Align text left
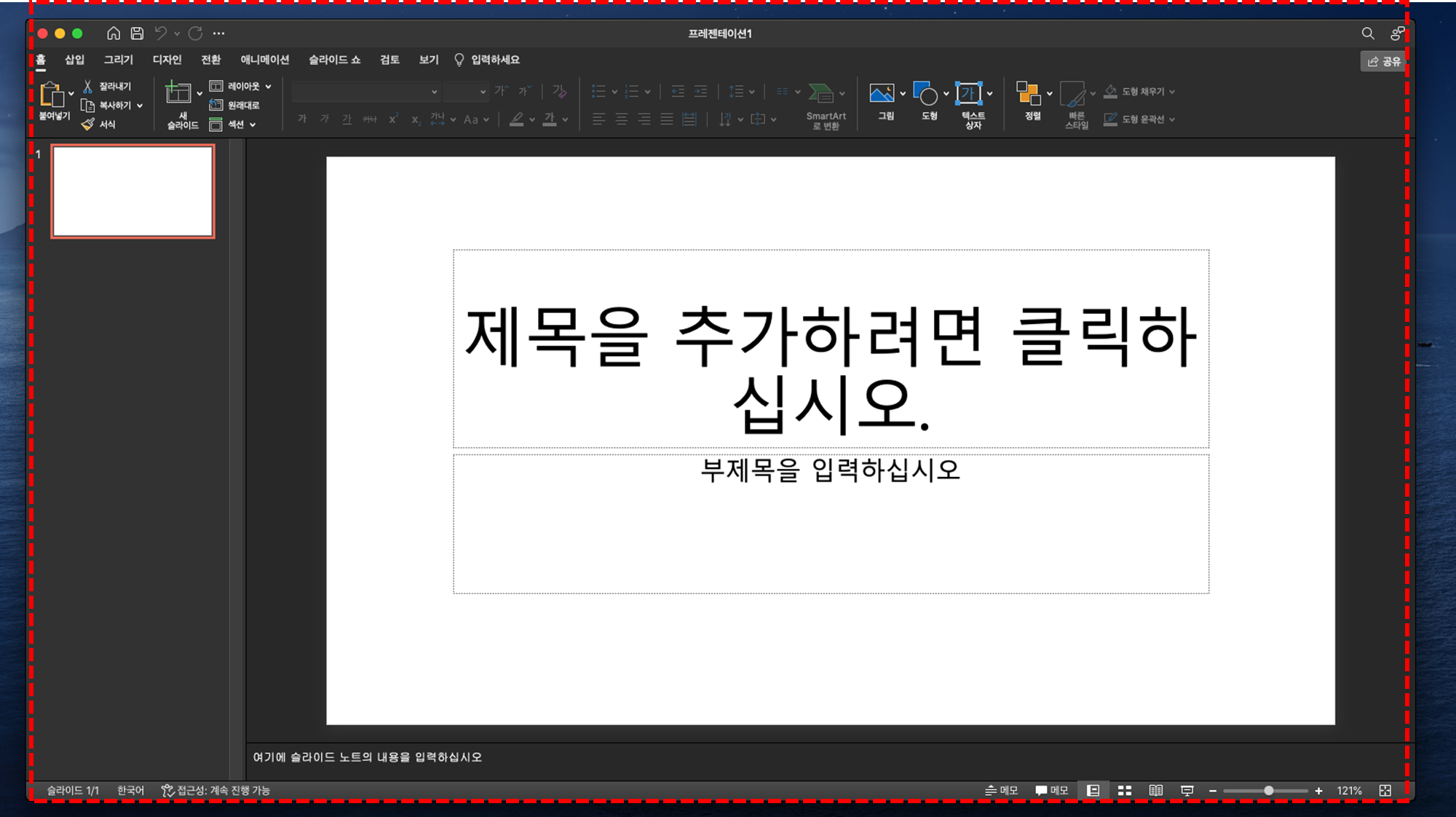Viewport: 1456px width, 817px height. click(598, 119)
